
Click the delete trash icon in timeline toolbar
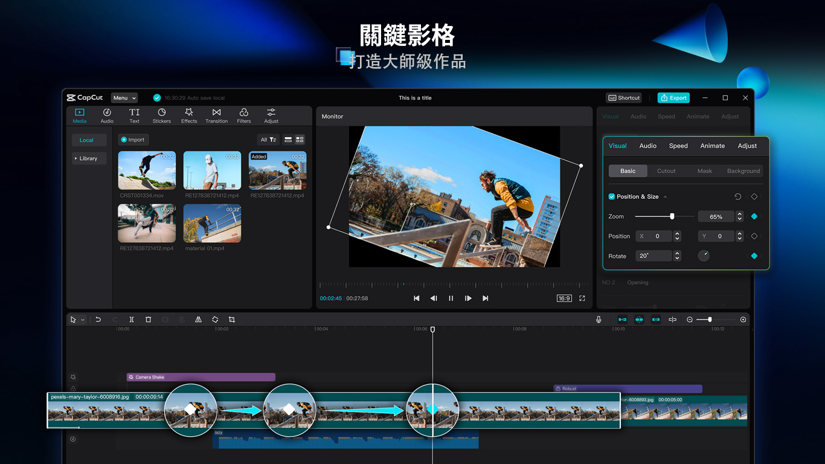(148, 320)
